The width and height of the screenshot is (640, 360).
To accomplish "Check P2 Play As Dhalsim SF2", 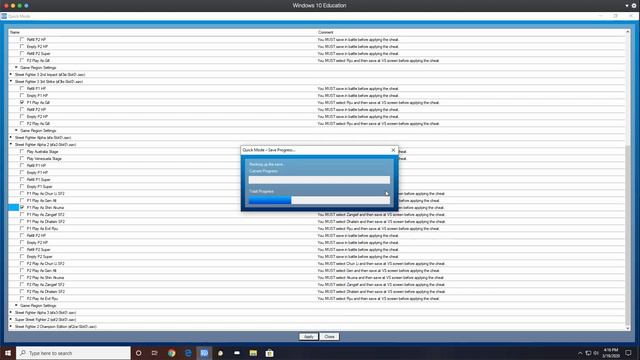I will point(22,291).
